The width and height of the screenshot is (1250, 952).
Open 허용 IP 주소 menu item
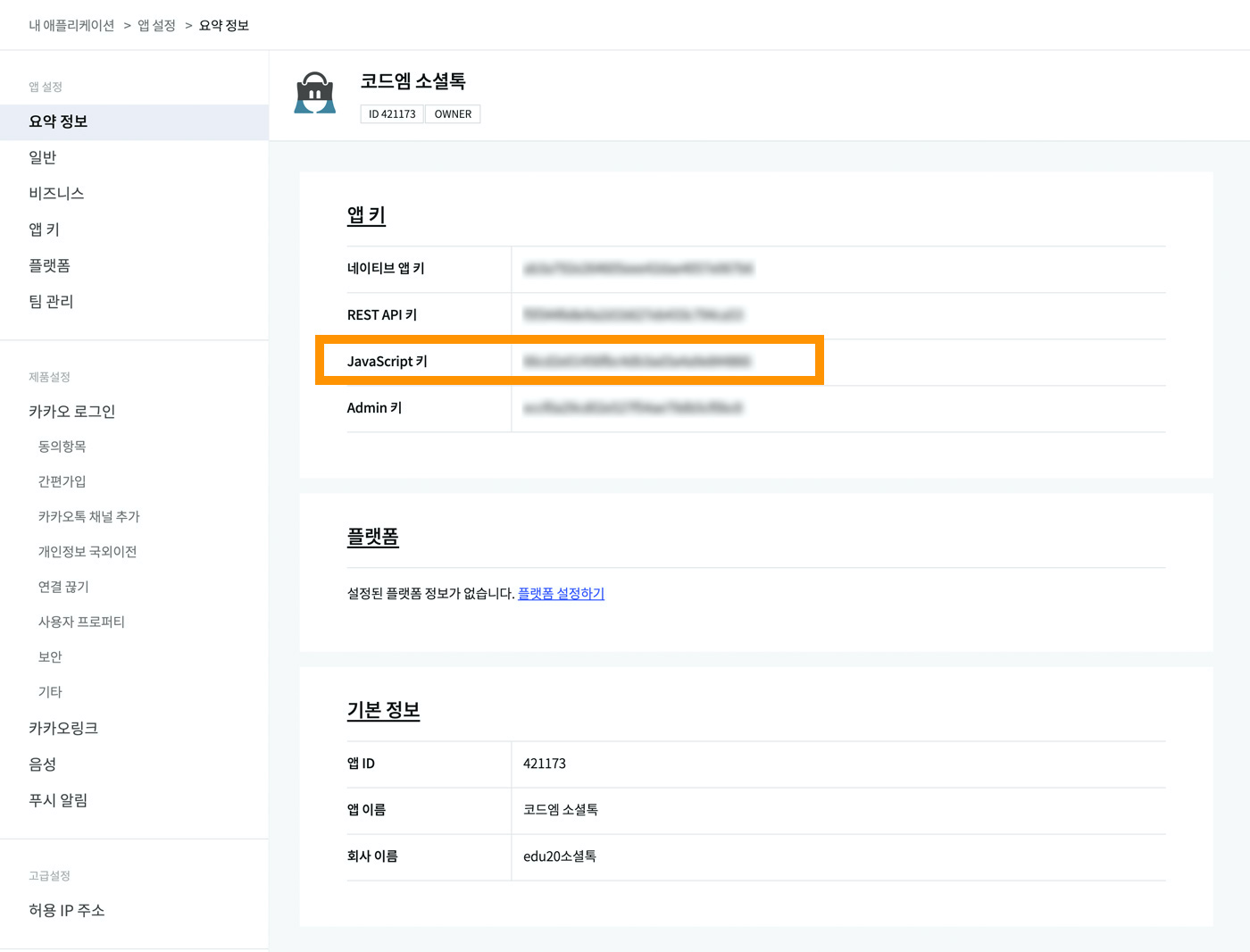(x=67, y=910)
